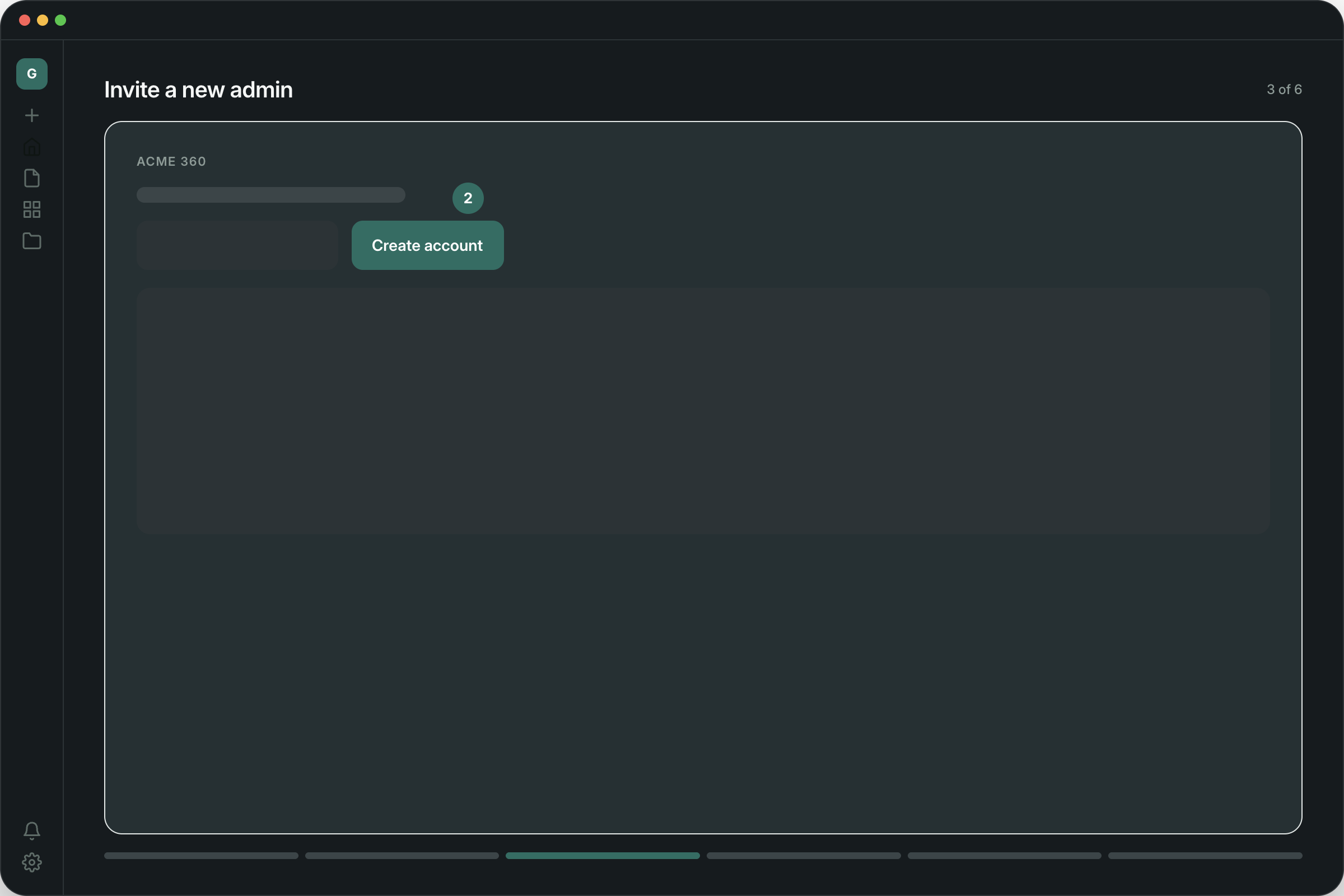Open notifications bell icon

(32, 831)
